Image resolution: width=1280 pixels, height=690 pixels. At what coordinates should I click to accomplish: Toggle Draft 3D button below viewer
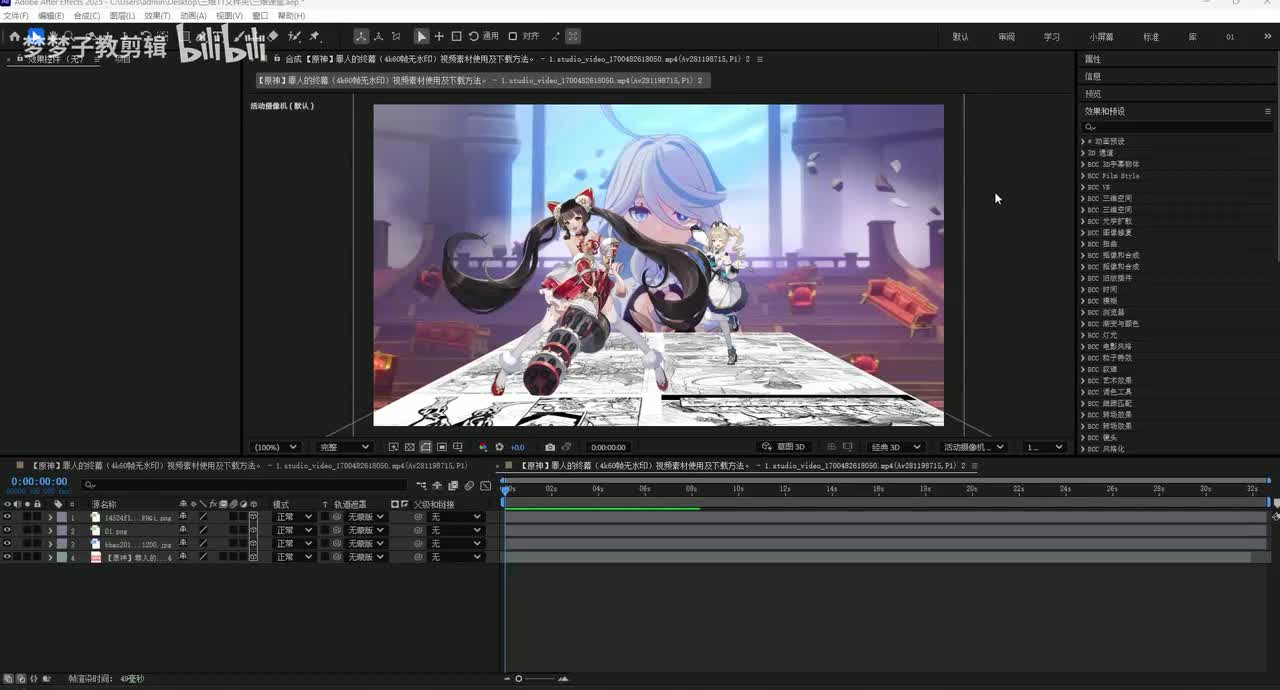(783, 447)
